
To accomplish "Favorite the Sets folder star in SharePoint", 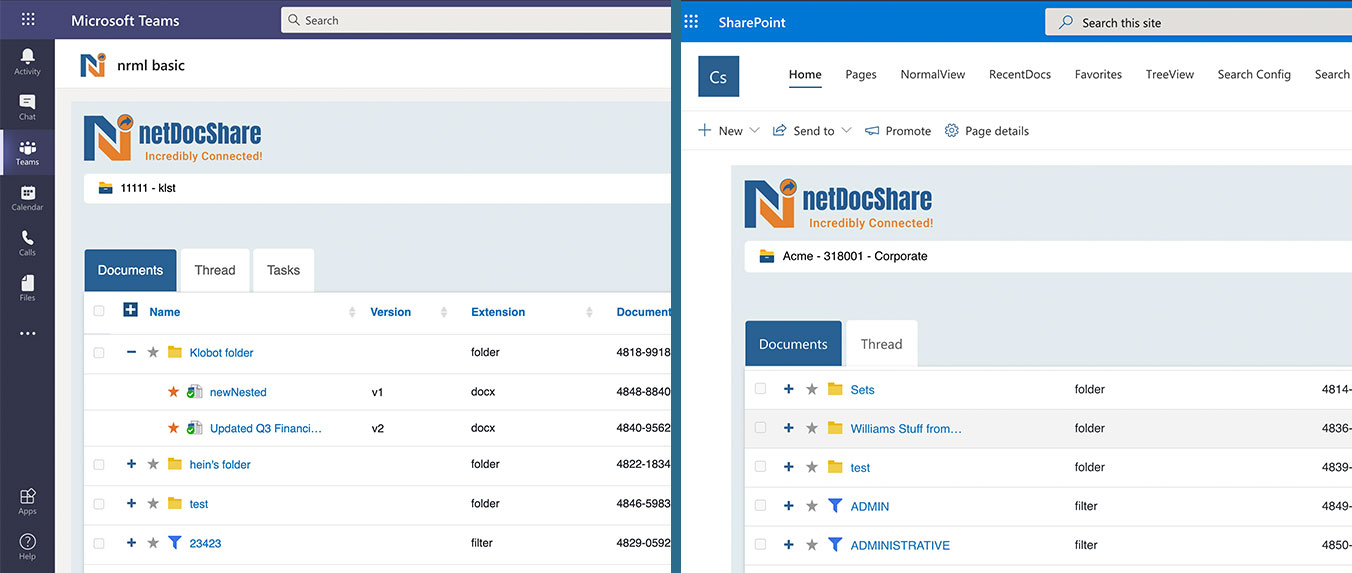I will tap(812, 389).
